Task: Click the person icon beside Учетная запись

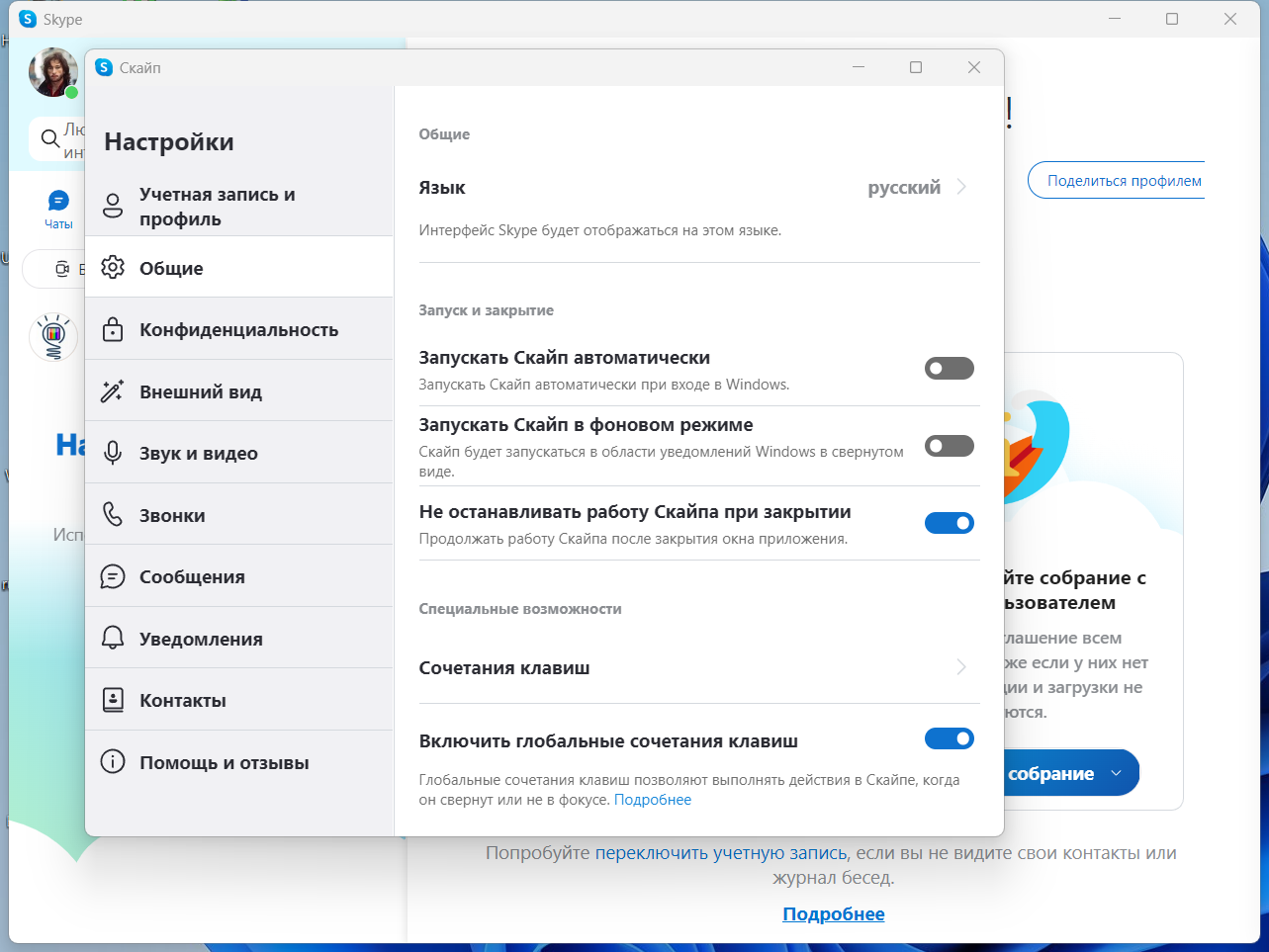Action: pyautogui.click(x=113, y=206)
